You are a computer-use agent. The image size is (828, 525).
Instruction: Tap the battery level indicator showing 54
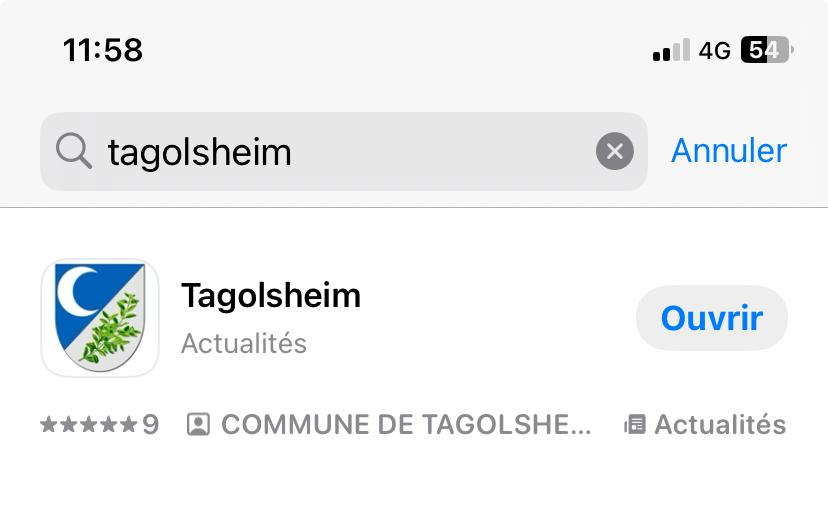(767, 50)
